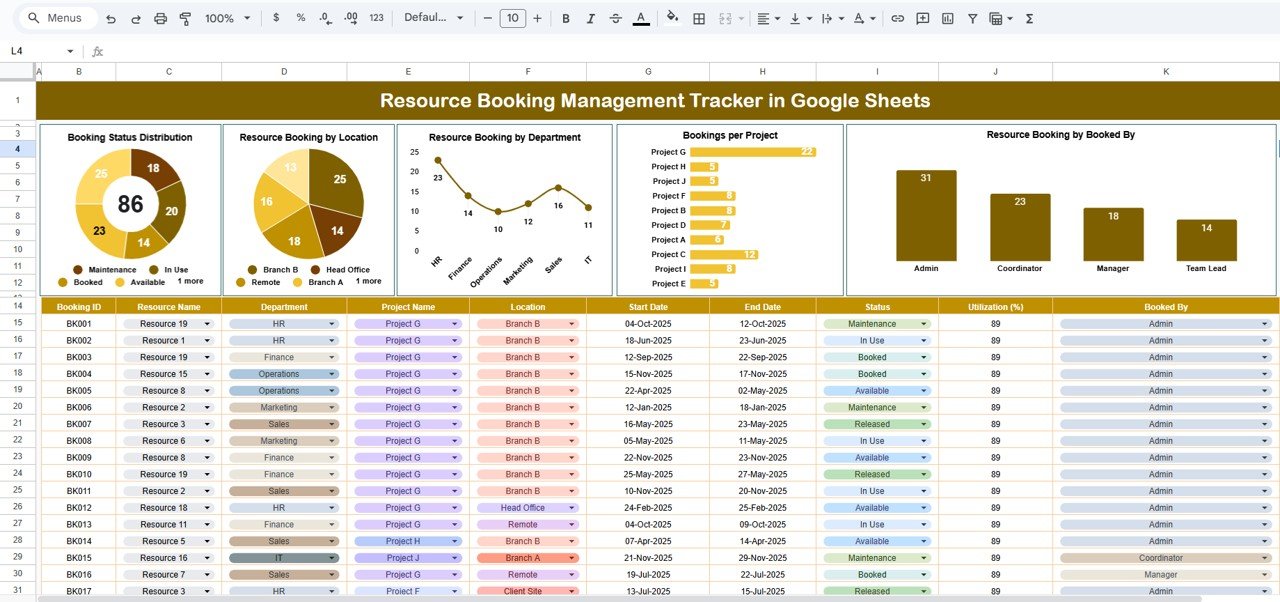Click the sum function Σ icon
The height and width of the screenshot is (602, 1280).
1028,18
